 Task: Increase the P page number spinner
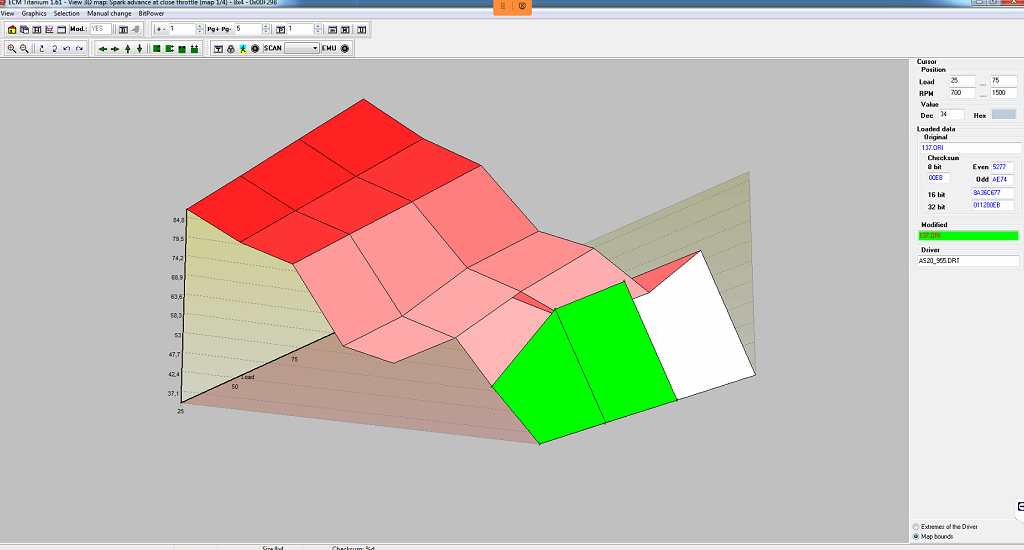318,27
